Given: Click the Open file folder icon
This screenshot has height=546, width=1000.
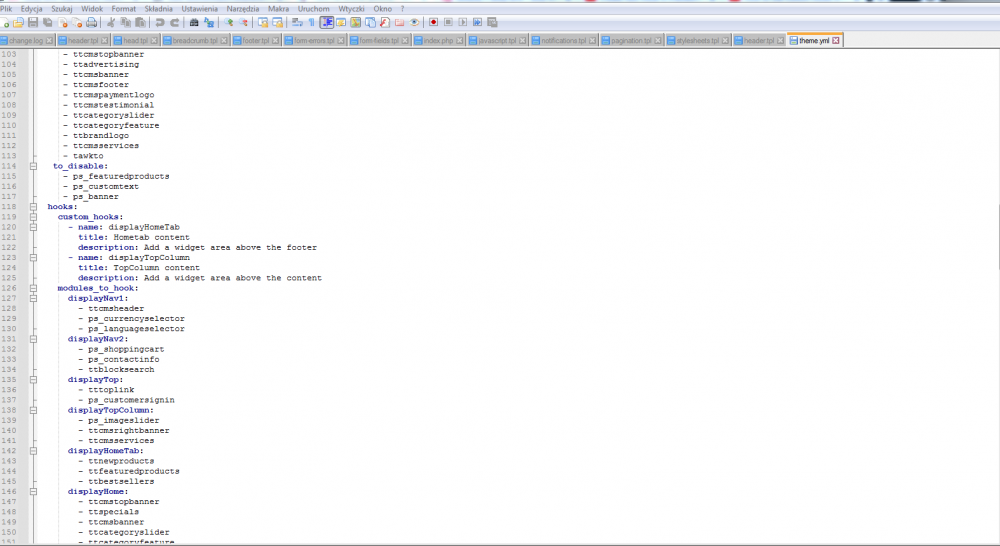Looking at the screenshot, I should [x=18, y=22].
